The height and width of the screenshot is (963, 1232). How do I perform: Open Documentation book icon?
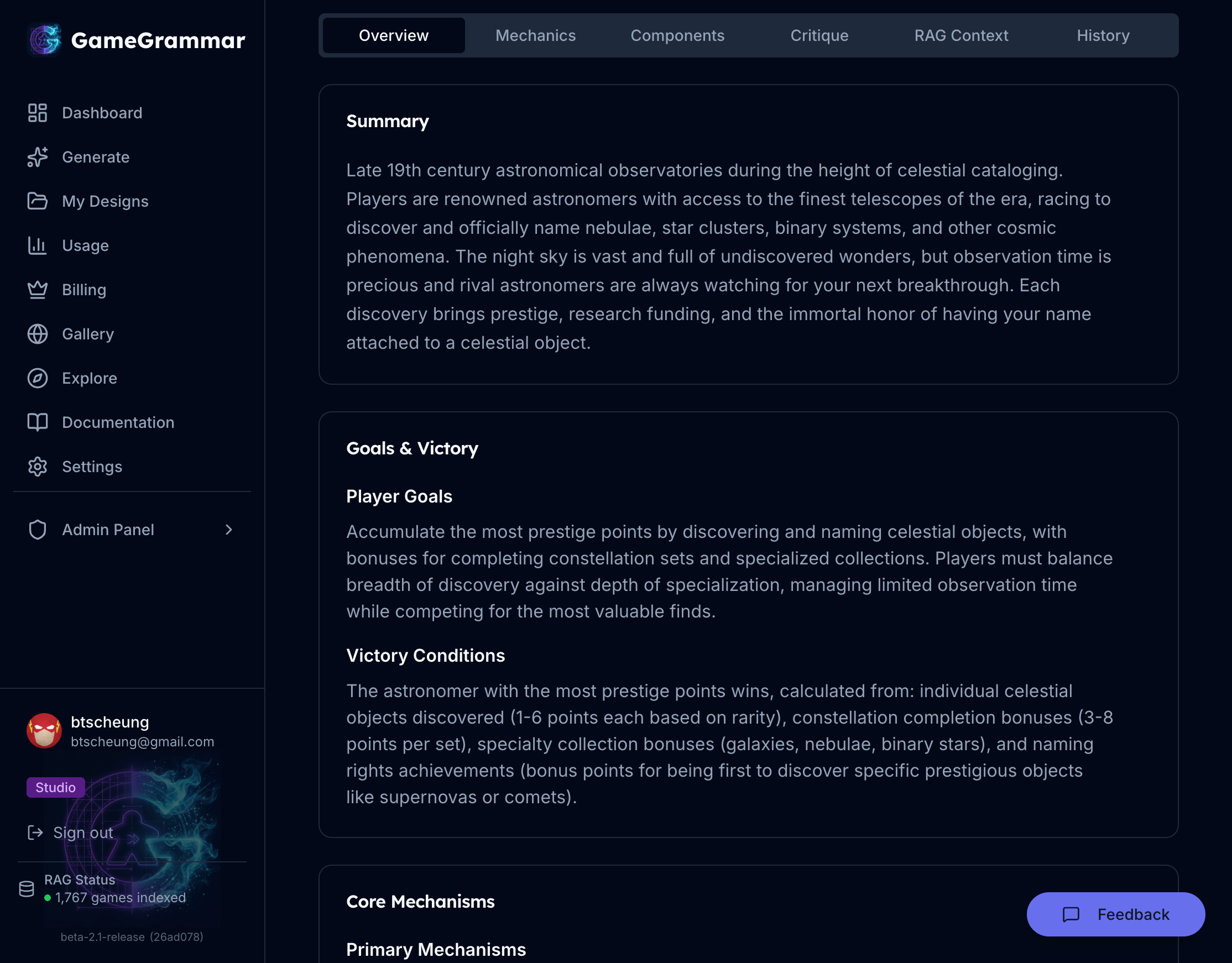click(37, 422)
